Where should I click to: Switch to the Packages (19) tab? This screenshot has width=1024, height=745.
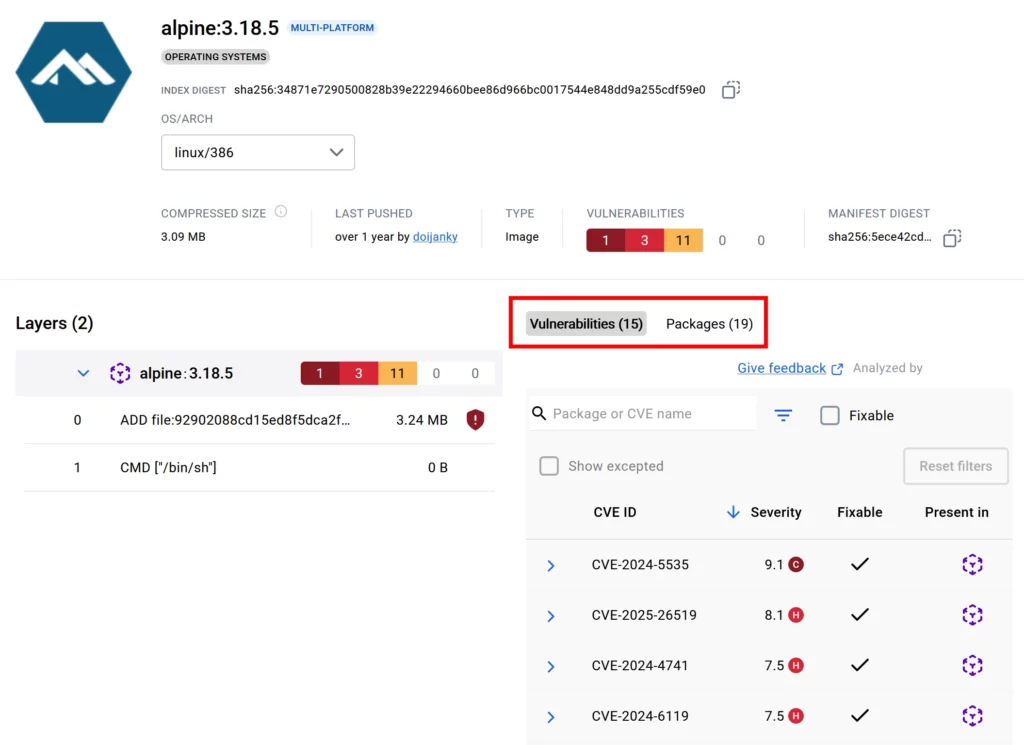(x=709, y=323)
